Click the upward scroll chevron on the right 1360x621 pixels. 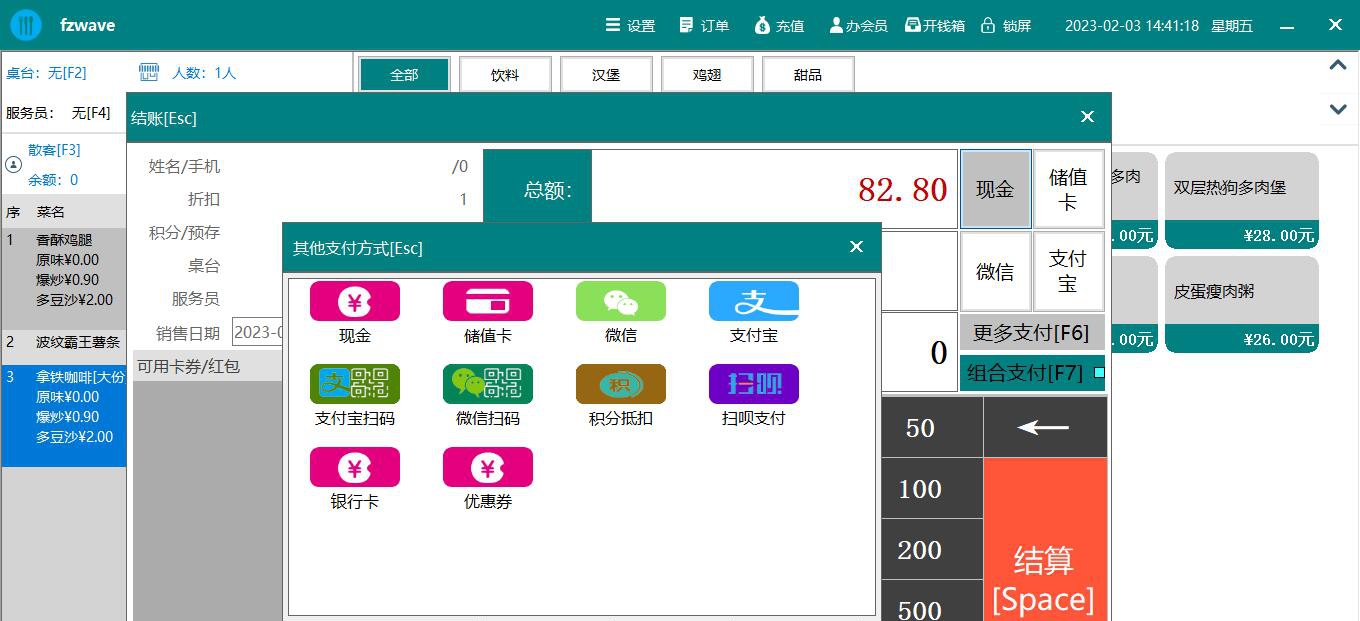(1337, 64)
